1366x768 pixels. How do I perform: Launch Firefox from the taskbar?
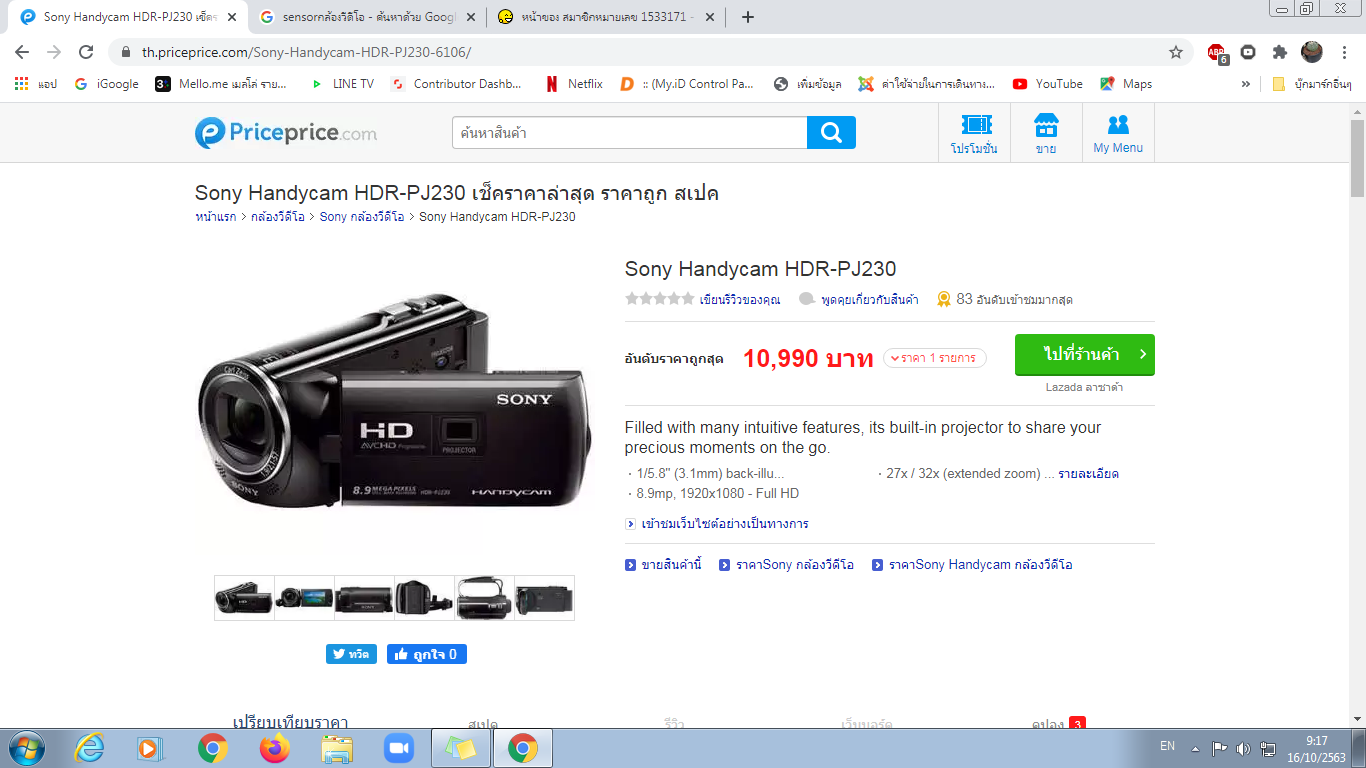pyautogui.click(x=273, y=748)
